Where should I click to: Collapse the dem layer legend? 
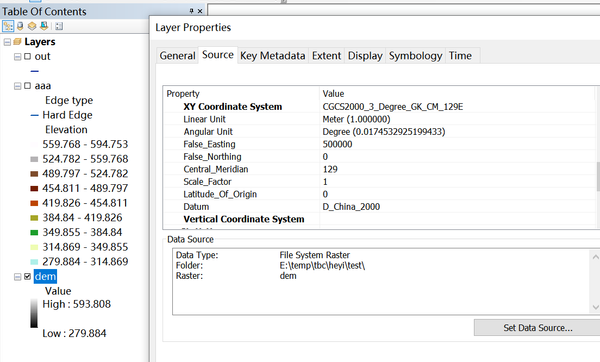(x=18, y=277)
